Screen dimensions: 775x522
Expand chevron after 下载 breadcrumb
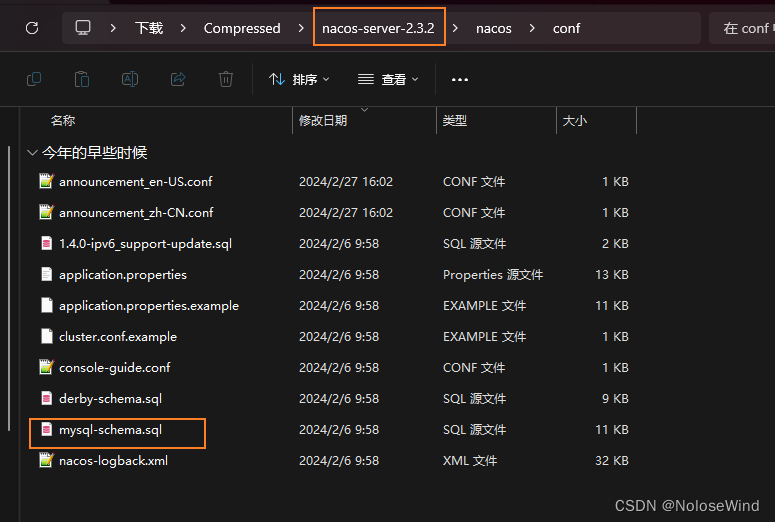(x=183, y=28)
